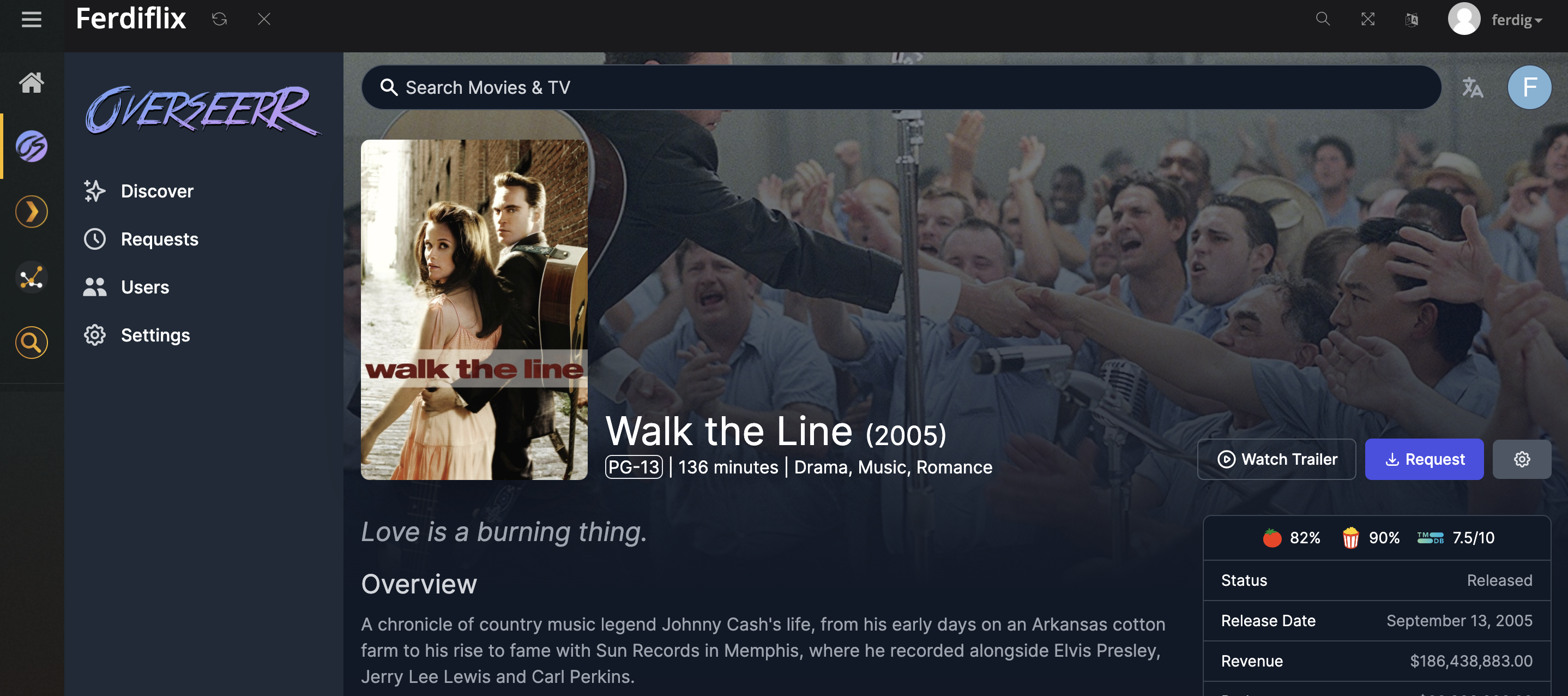Click the top bar translation toggle icon
Viewport: 1568px width, 696px height.
1412,20
